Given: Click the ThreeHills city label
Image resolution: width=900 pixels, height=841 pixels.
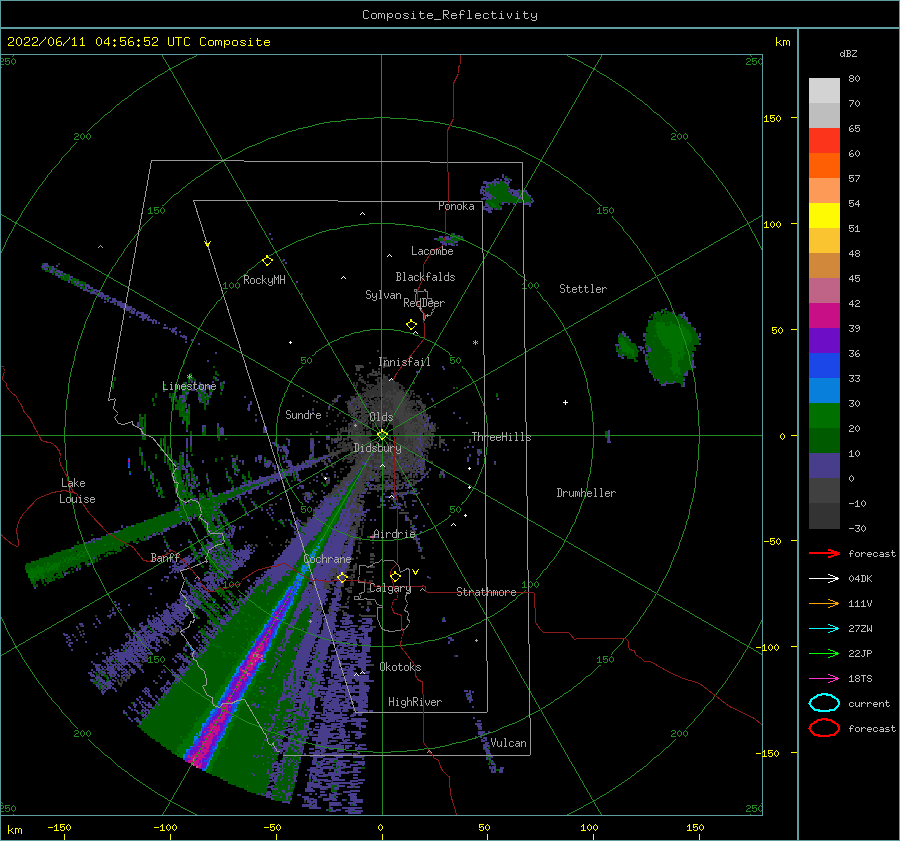Looking at the screenshot, I should 501,437.
